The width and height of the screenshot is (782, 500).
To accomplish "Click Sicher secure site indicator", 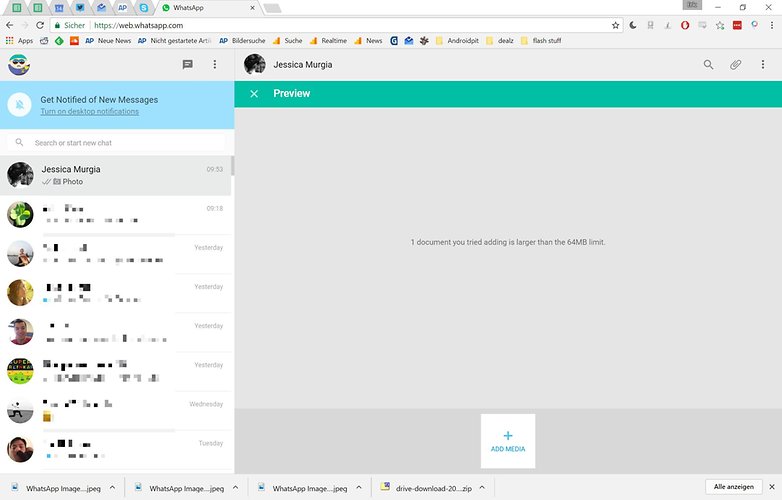I will click(x=70, y=25).
